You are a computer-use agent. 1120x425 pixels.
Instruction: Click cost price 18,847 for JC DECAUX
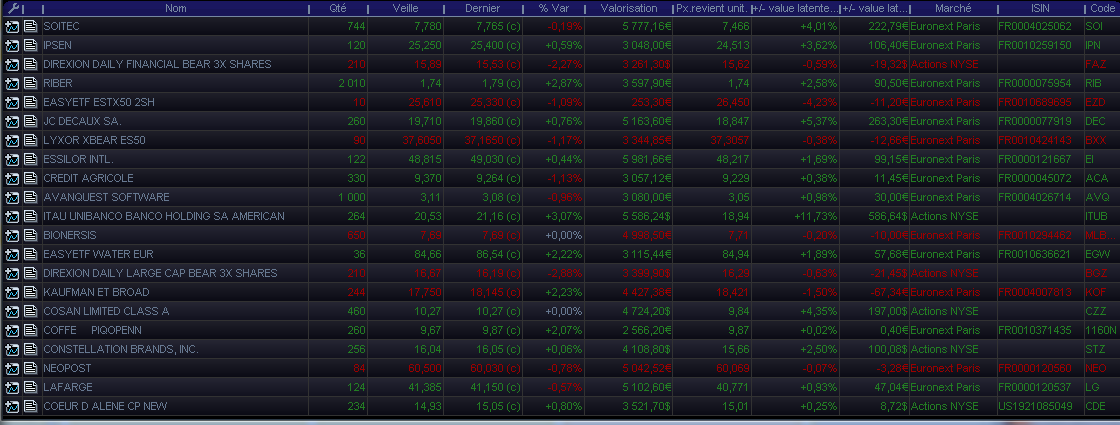[x=732, y=121]
